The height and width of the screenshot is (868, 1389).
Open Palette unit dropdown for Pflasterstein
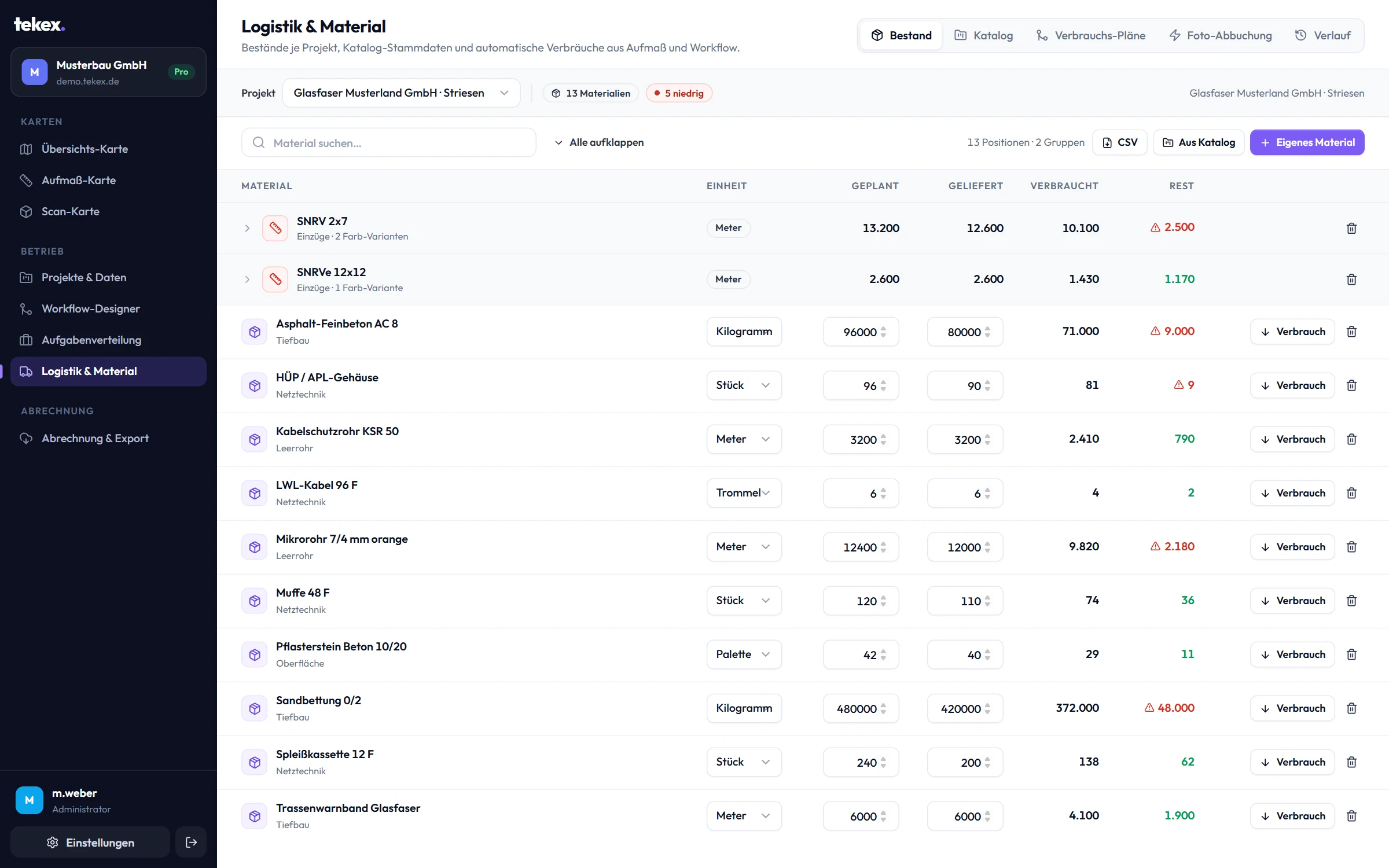tap(744, 654)
